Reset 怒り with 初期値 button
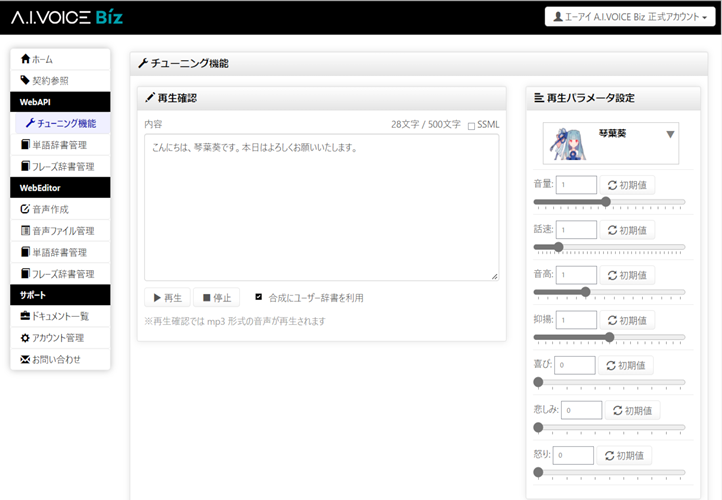This screenshot has width=722, height=500. [x=624, y=455]
